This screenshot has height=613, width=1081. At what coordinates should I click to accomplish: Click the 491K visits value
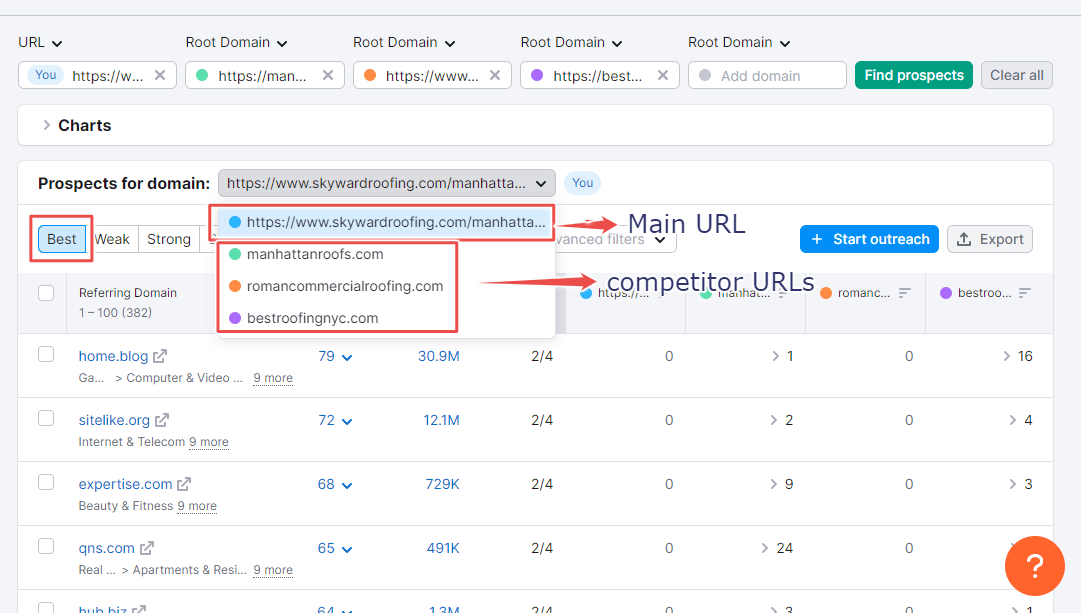443,548
